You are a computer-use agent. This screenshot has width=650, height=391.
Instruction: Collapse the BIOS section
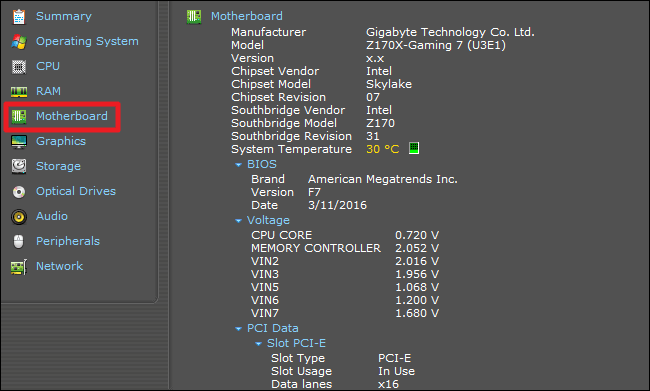click(238, 165)
